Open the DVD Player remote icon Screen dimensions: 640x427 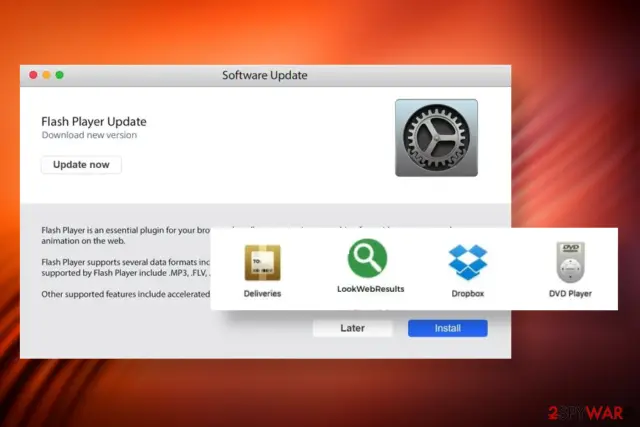[x=570, y=262]
